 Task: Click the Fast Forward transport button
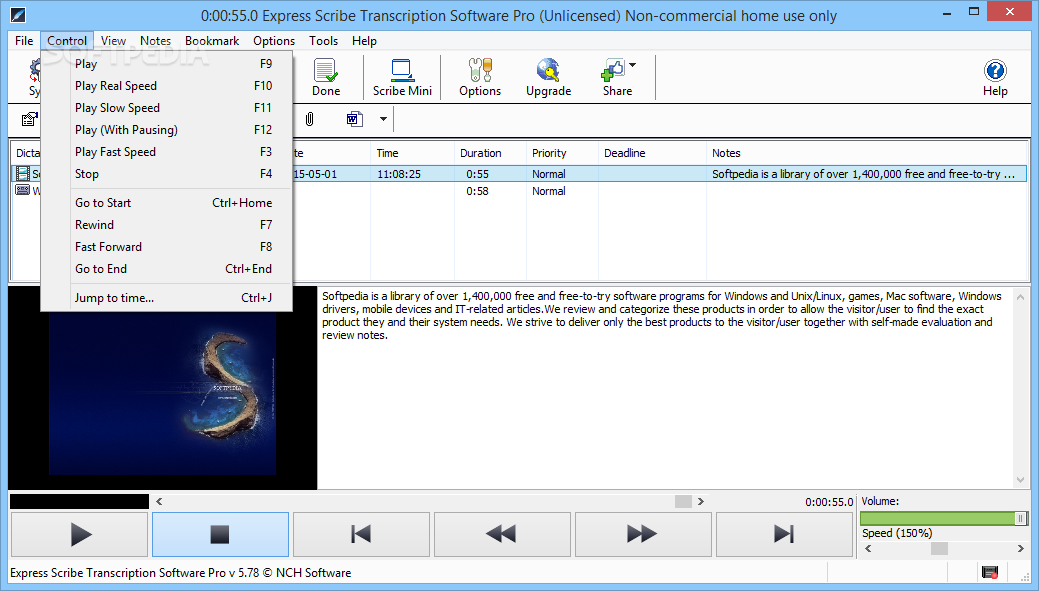click(x=643, y=534)
